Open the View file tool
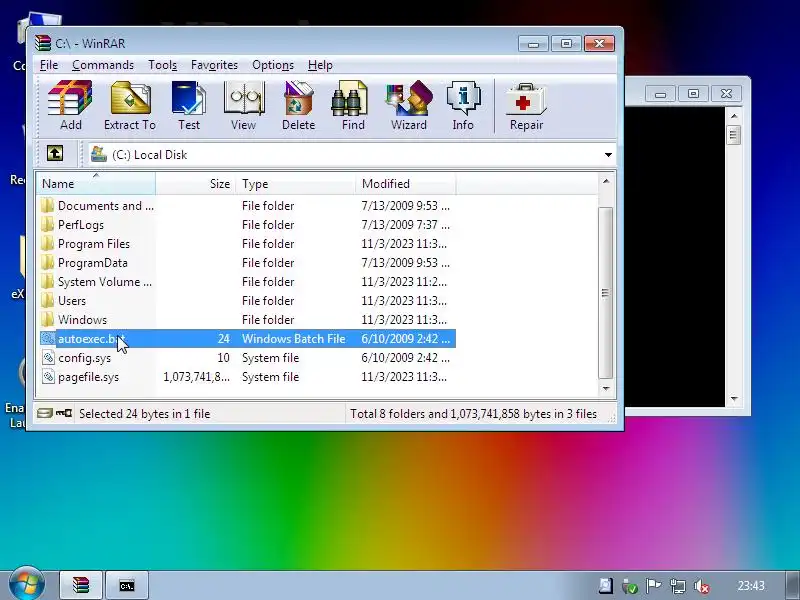 243,106
